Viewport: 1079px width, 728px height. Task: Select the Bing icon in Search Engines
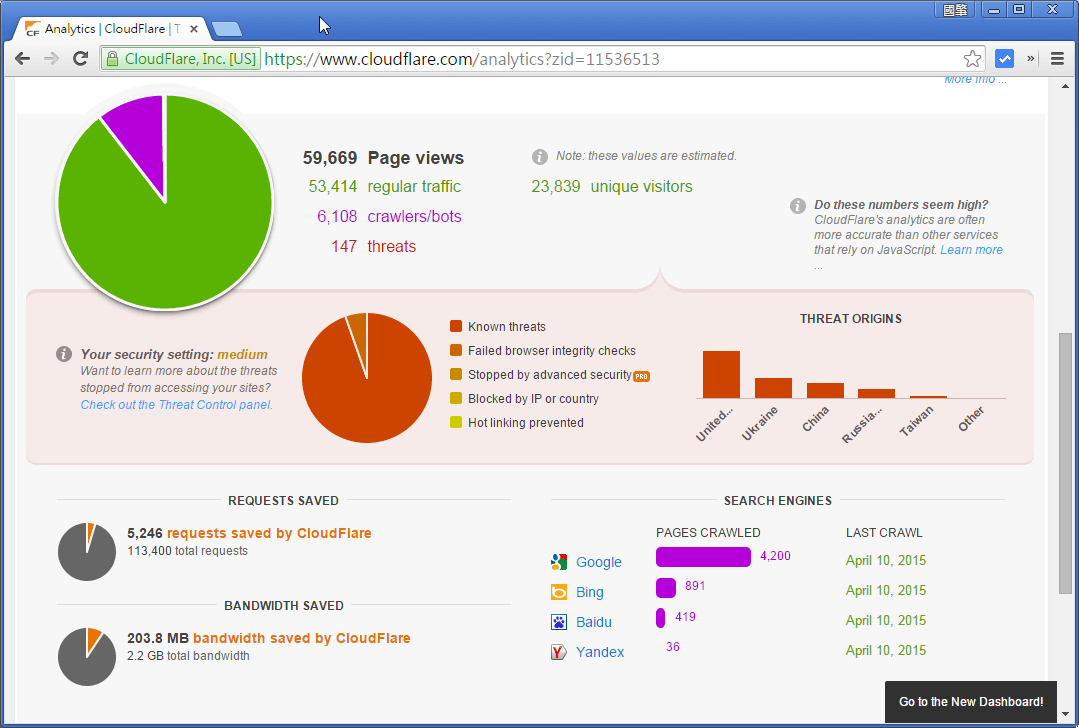click(559, 591)
